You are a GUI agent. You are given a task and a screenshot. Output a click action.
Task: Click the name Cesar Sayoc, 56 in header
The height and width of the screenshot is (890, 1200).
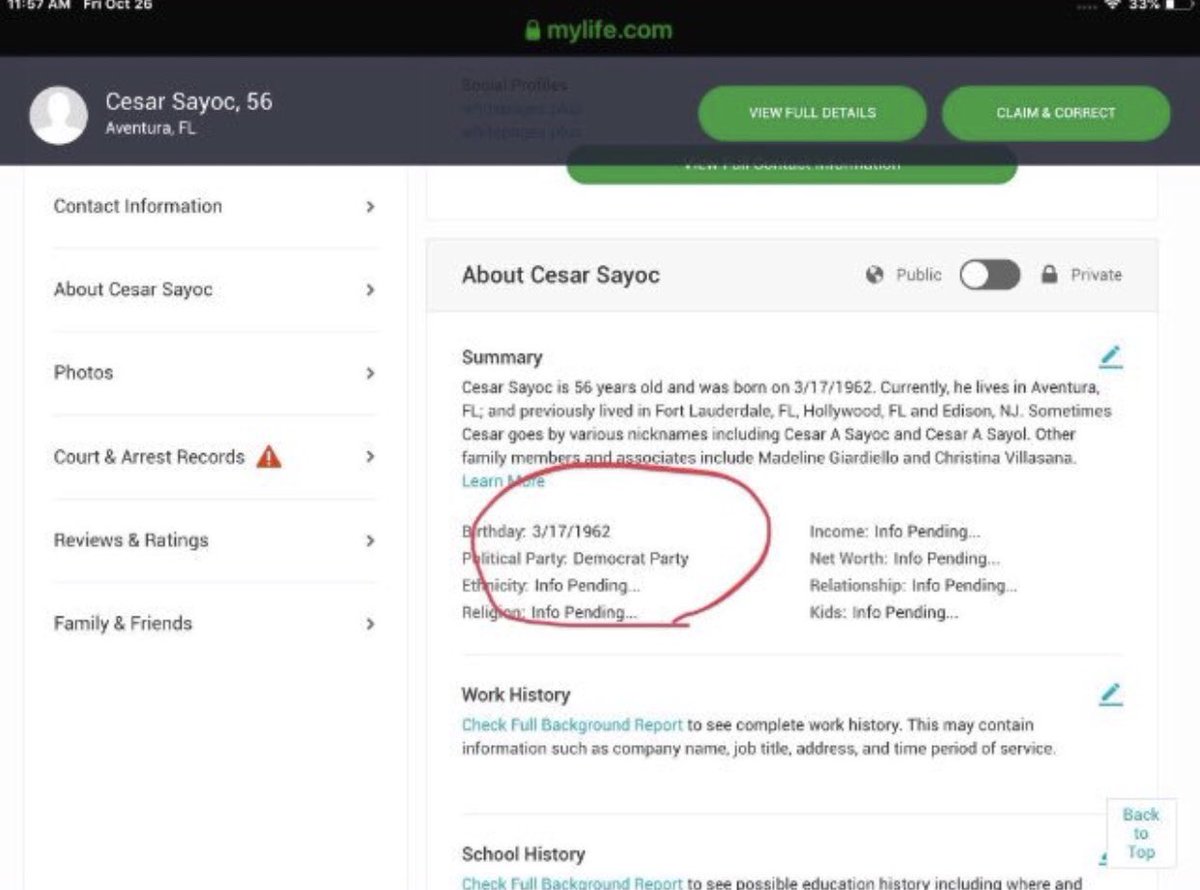point(189,102)
